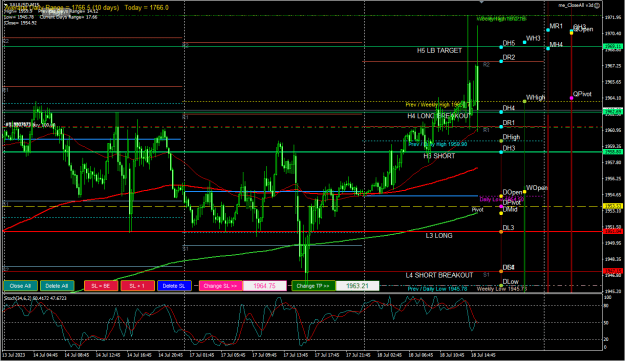
Task: Select the H5 LB TARGET label
Action: click(439, 51)
